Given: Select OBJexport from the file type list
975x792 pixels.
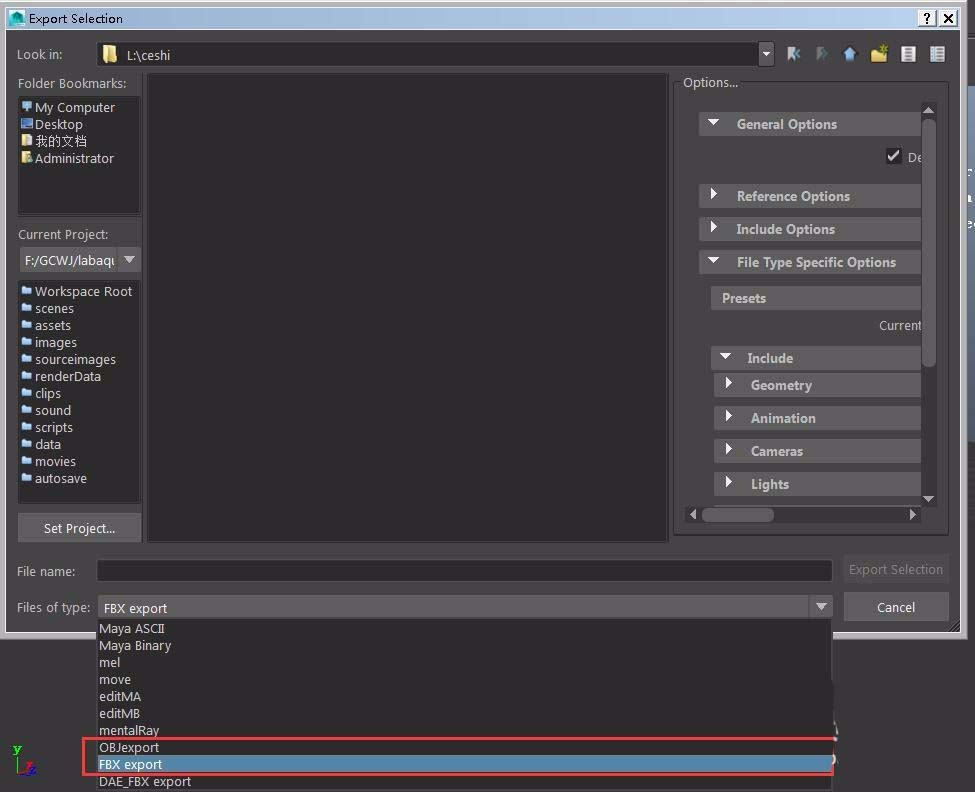Looking at the screenshot, I should point(129,747).
